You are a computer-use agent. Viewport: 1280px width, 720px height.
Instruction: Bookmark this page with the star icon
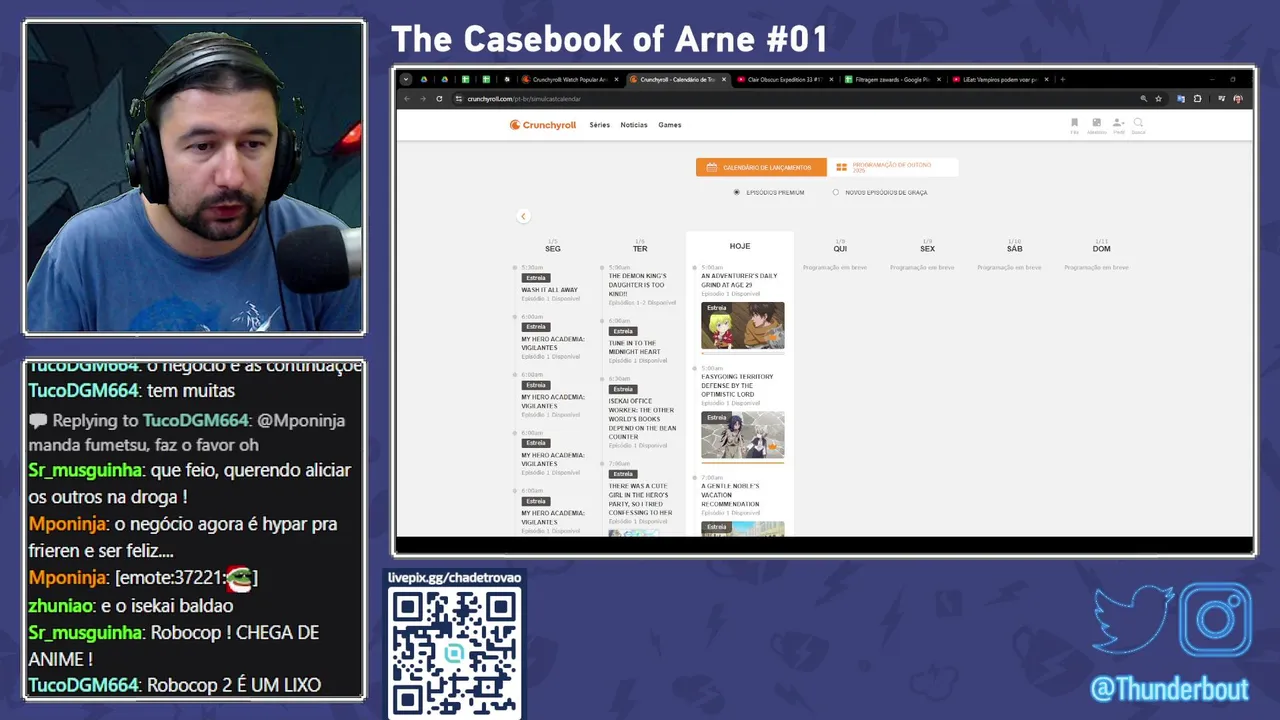click(1158, 99)
